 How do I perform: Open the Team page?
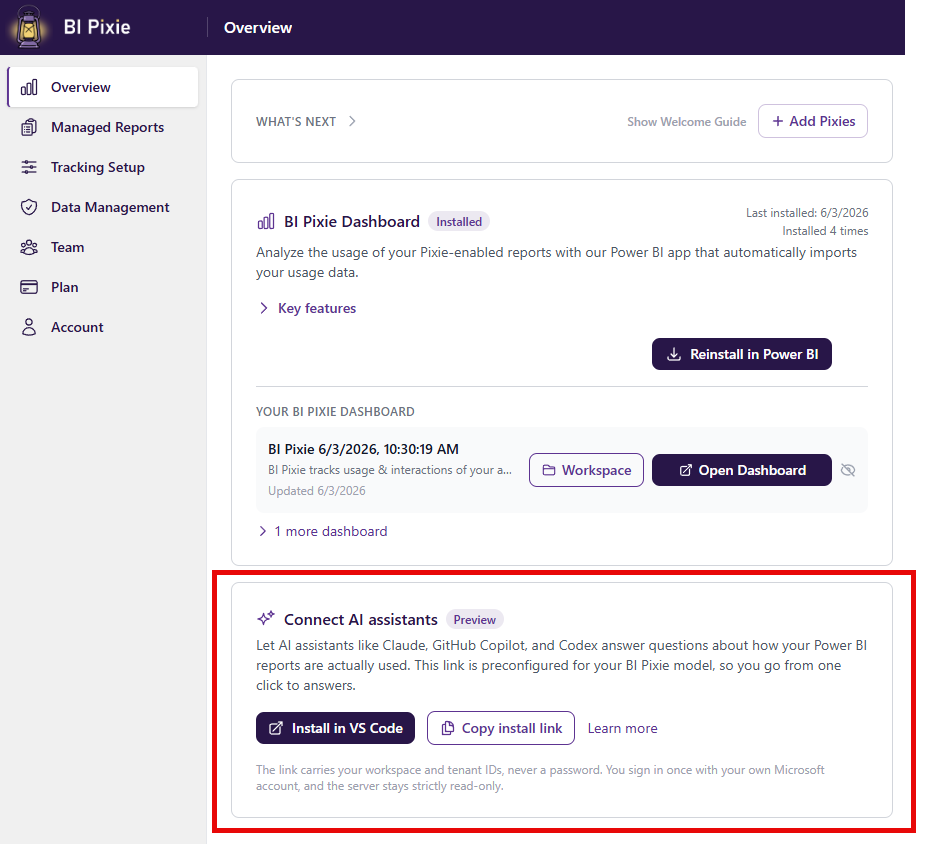click(103, 247)
